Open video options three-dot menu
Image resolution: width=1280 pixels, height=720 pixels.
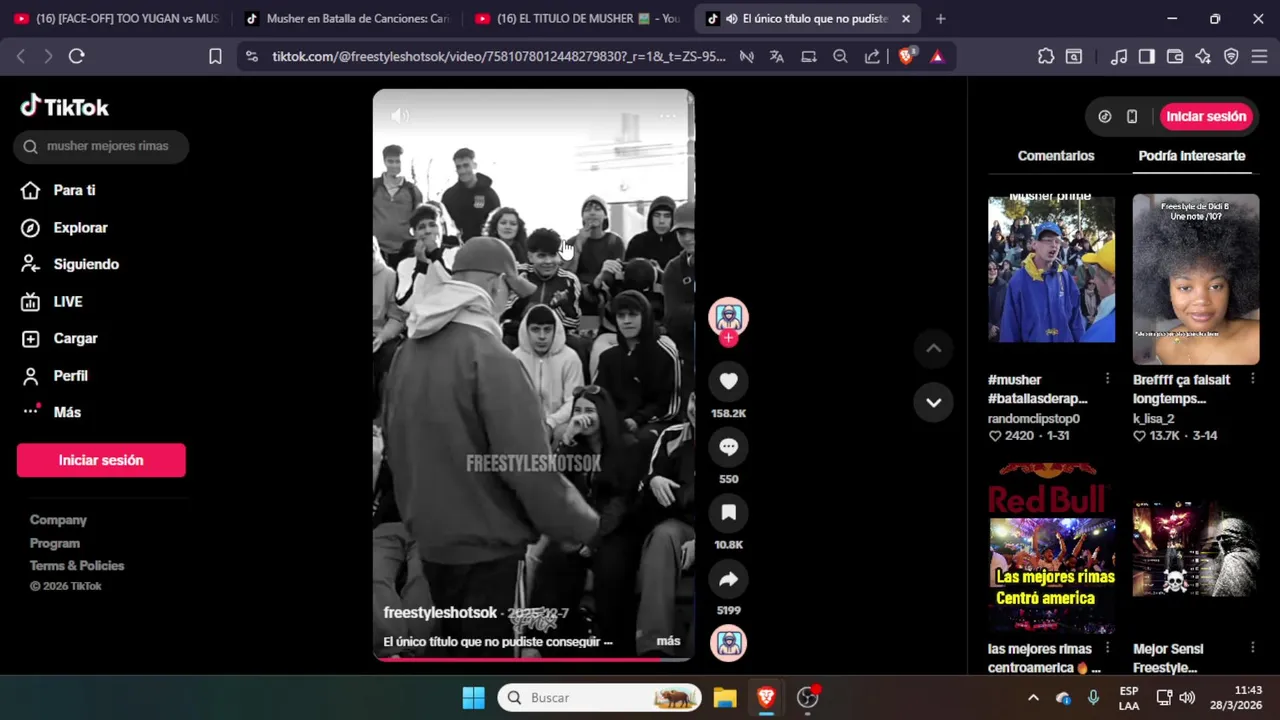667,116
